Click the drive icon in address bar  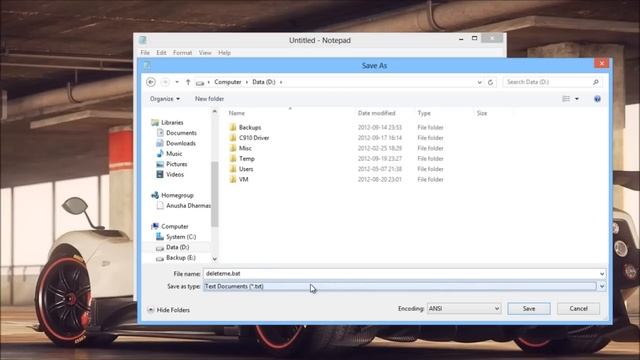[x=200, y=82]
